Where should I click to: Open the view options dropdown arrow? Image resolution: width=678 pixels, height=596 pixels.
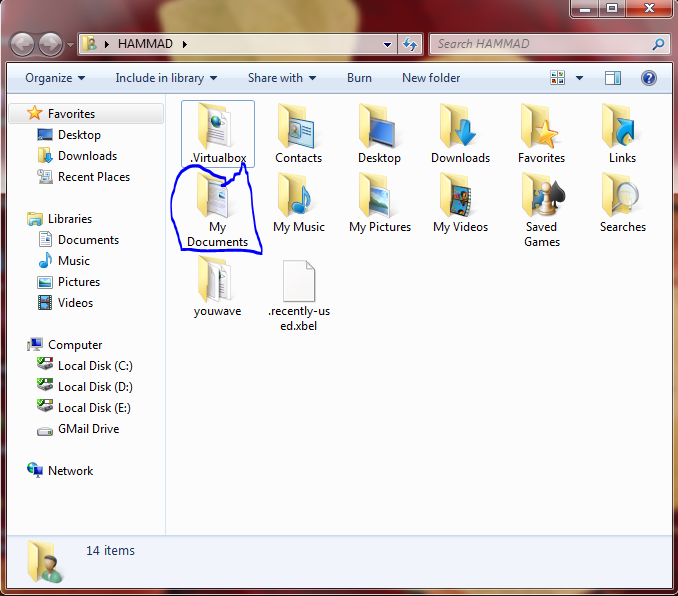[x=579, y=78]
